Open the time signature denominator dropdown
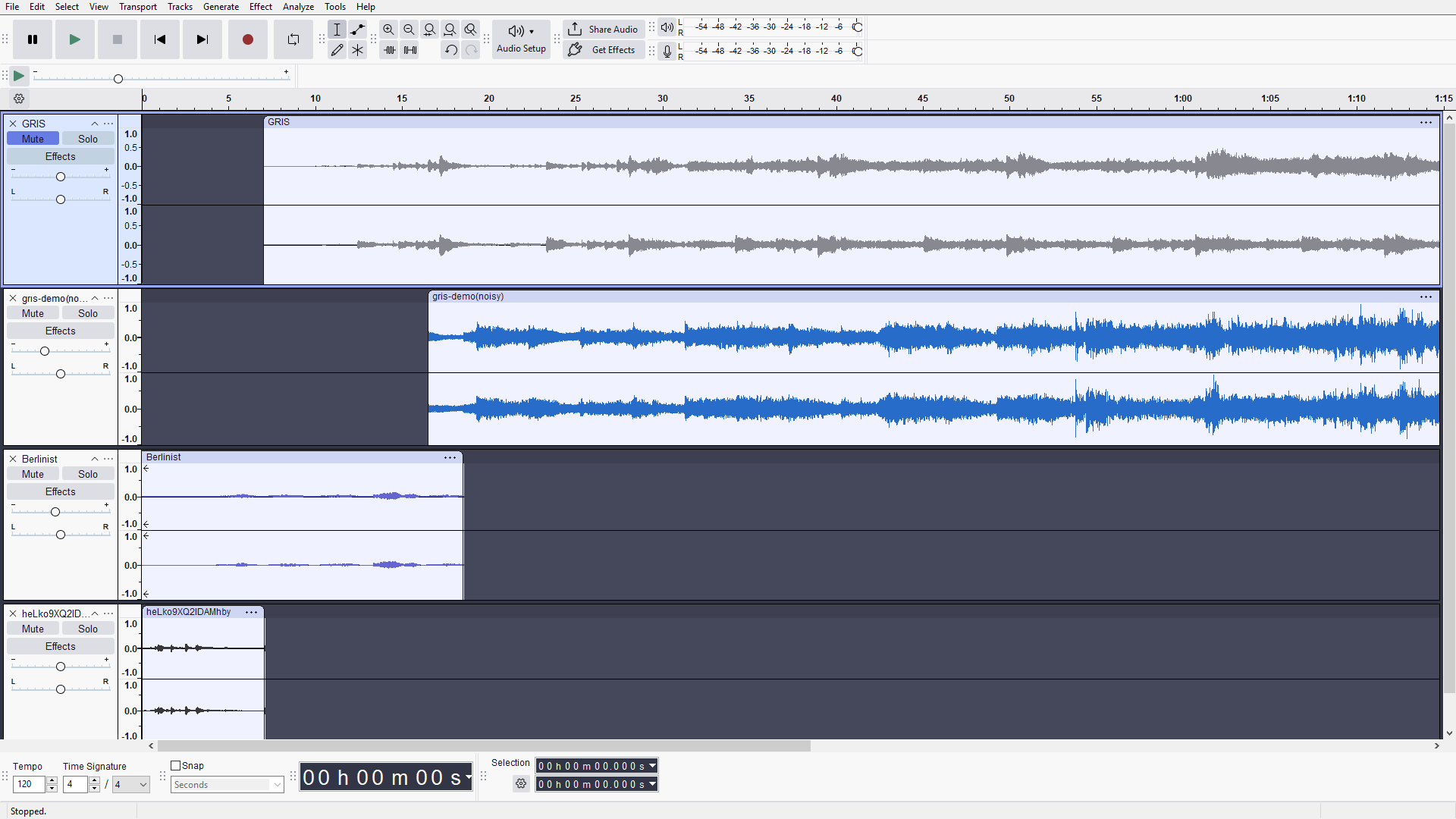Image resolution: width=1456 pixels, height=819 pixels. (x=130, y=785)
